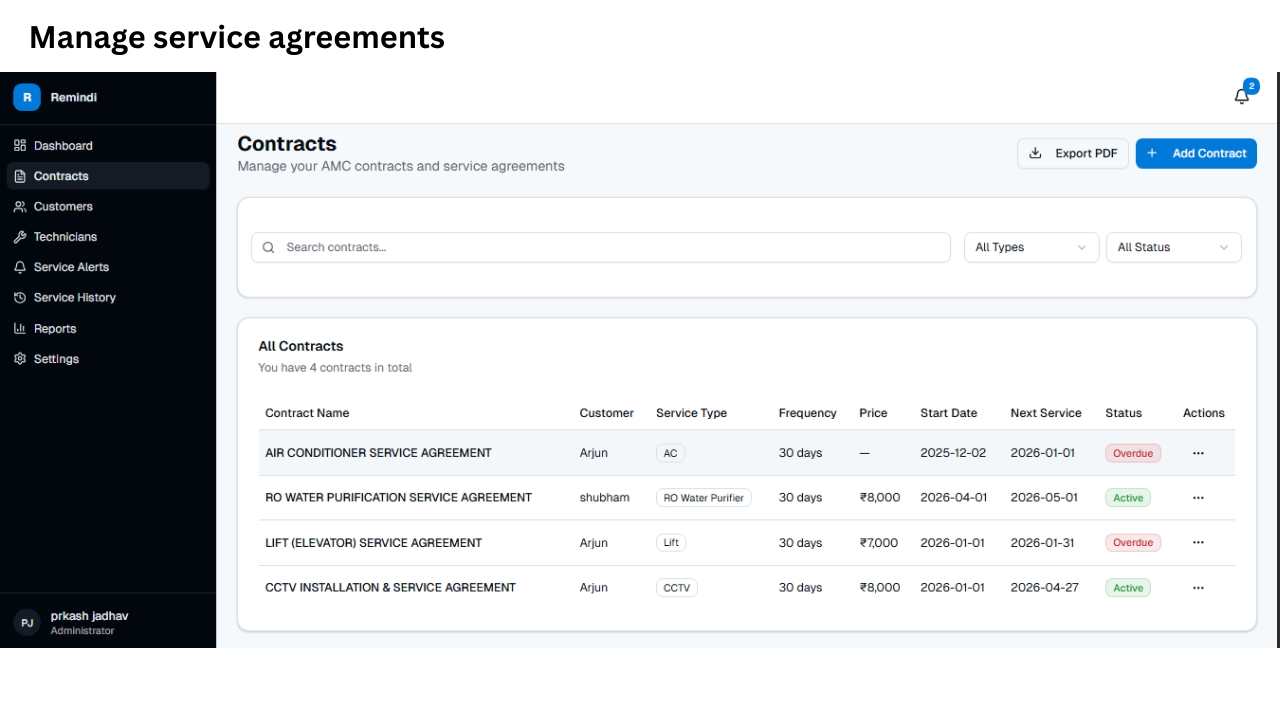Click the Dashboard grid icon in sidebar
This screenshot has height=720, width=1280.
coord(20,146)
